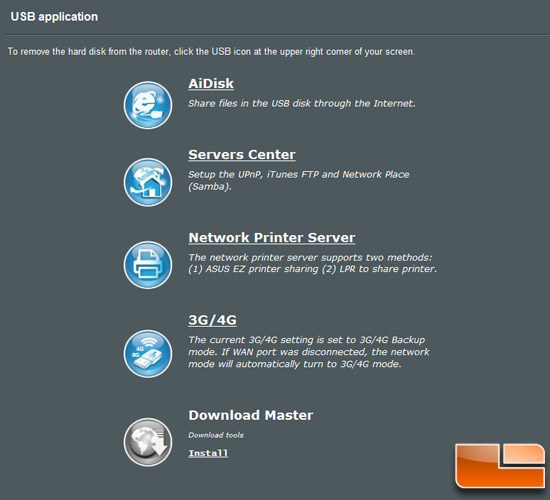Click the divider line below USB application

point(277,35)
